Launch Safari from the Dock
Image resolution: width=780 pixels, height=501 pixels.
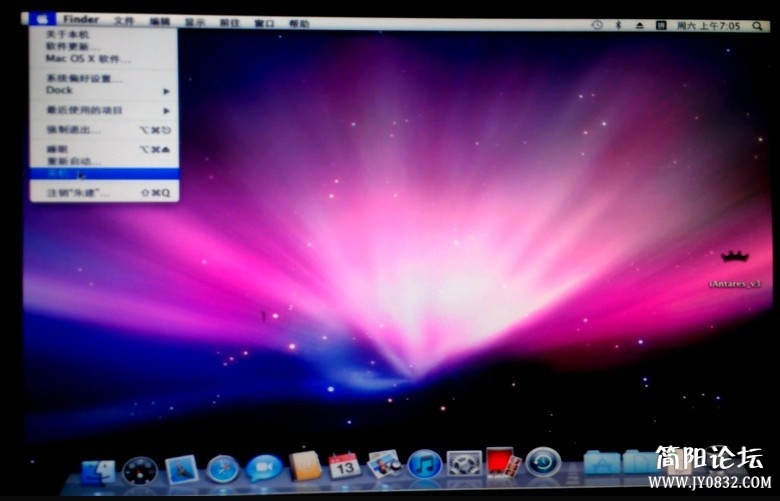point(222,469)
